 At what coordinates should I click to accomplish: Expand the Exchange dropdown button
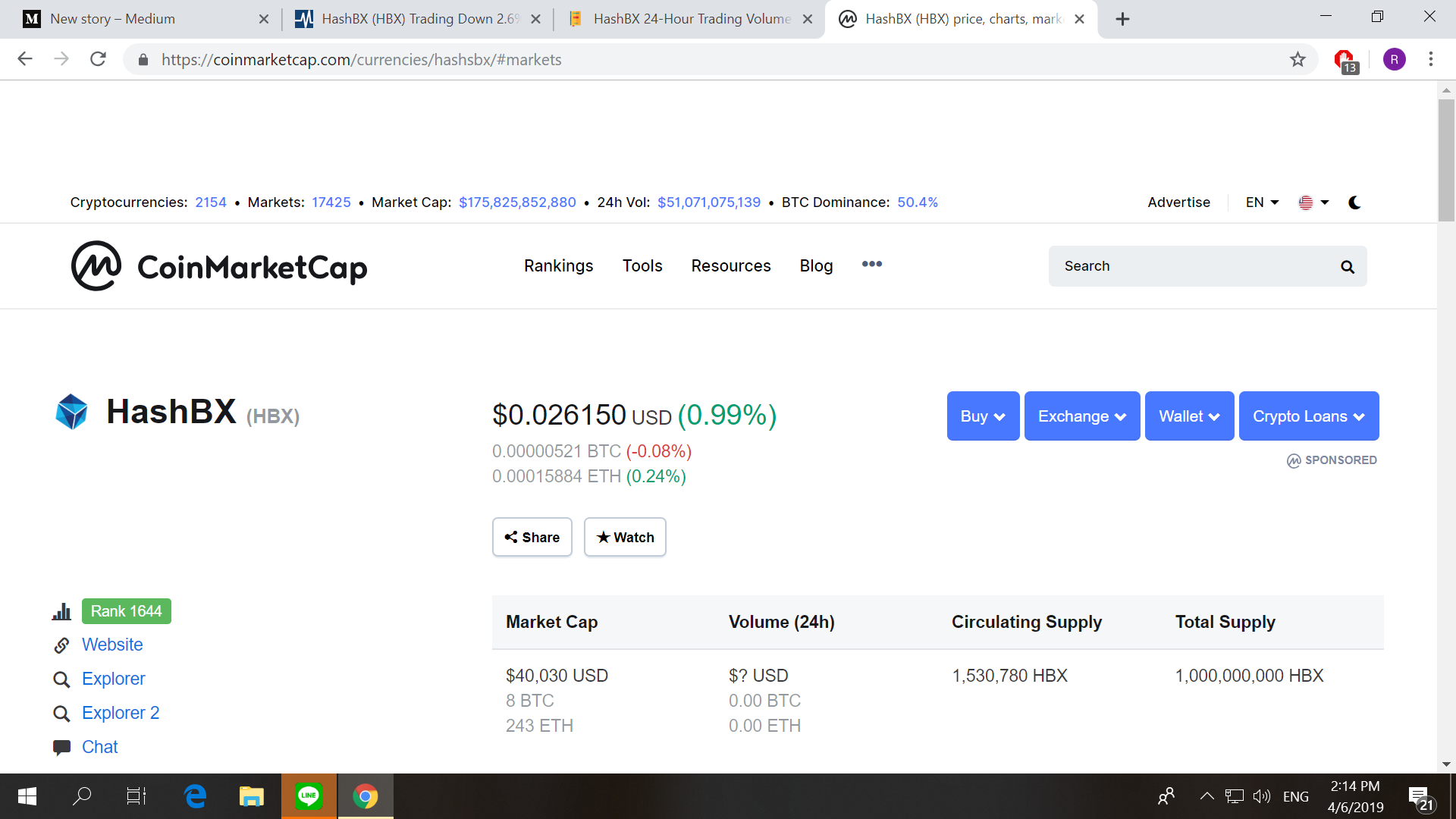pyautogui.click(x=1082, y=416)
